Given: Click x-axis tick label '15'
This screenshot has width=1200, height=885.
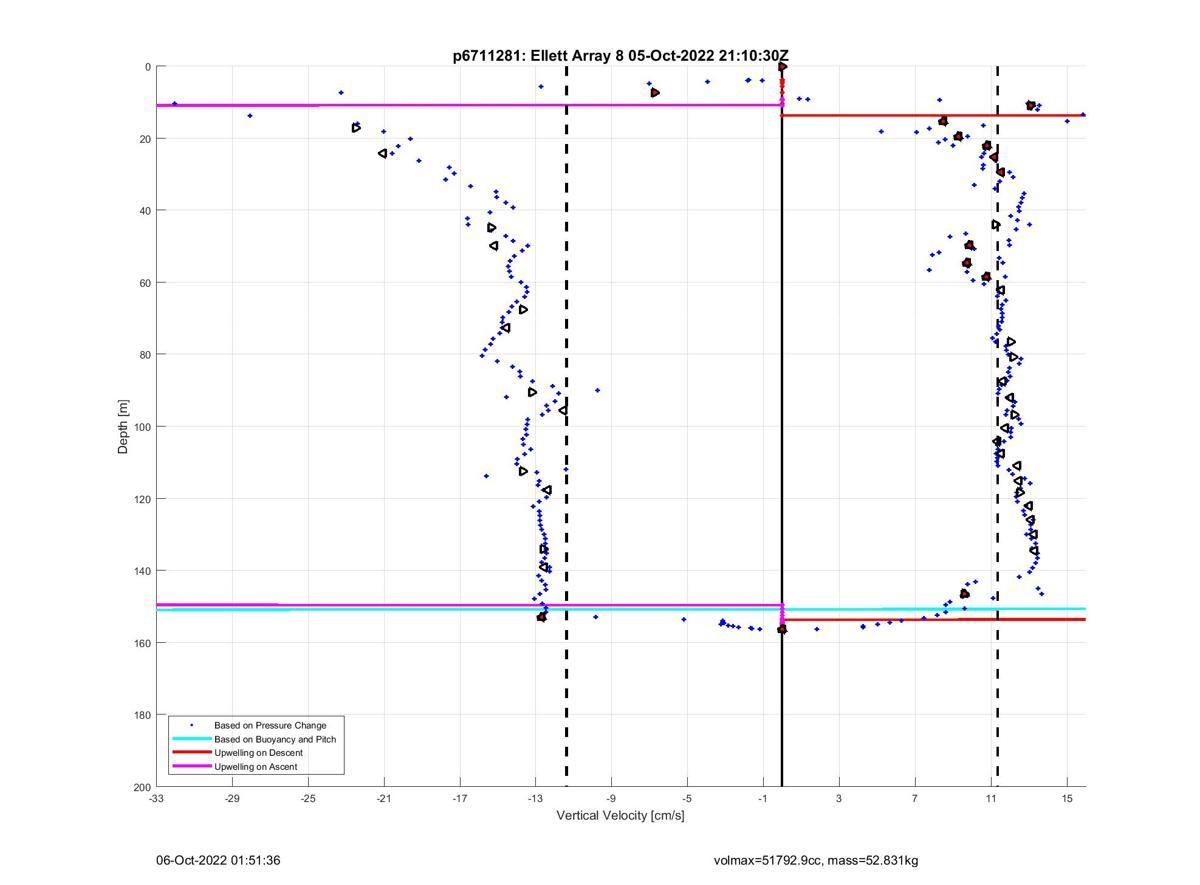Looking at the screenshot, I should (1067, 798).
